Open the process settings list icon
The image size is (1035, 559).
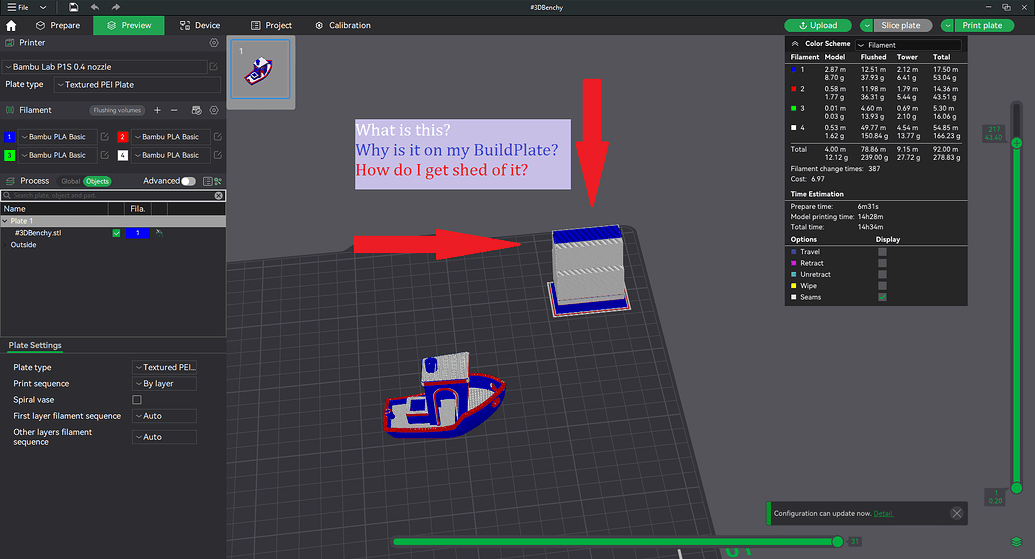point(207,181)
